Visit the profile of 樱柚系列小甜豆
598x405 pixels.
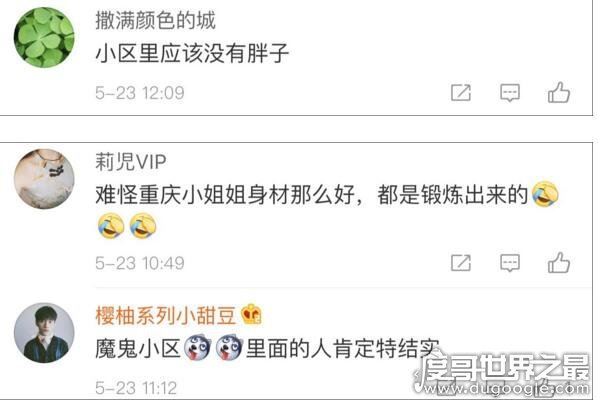point(166,316)
